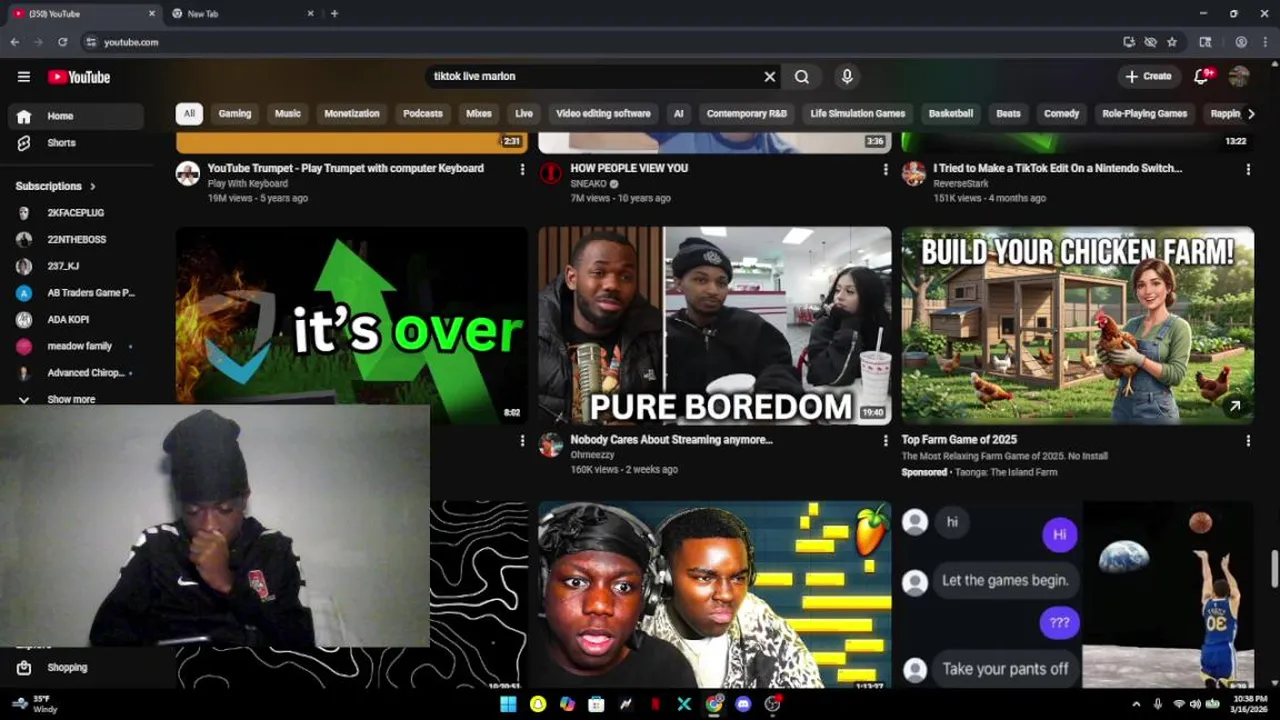
Task: Go to Home in the sidebar
Action: (75, 116)
